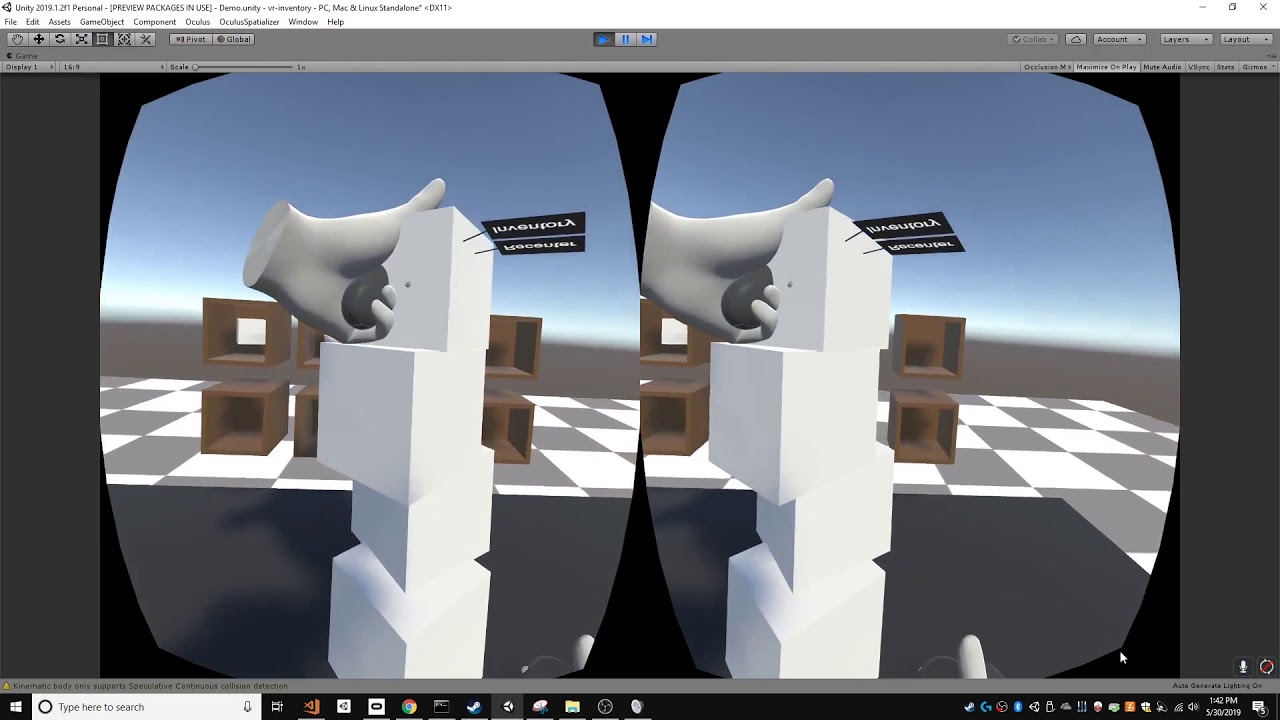Open the Windows Start menu
Viewport: 1280px width, 720px height.
(16, 707)
